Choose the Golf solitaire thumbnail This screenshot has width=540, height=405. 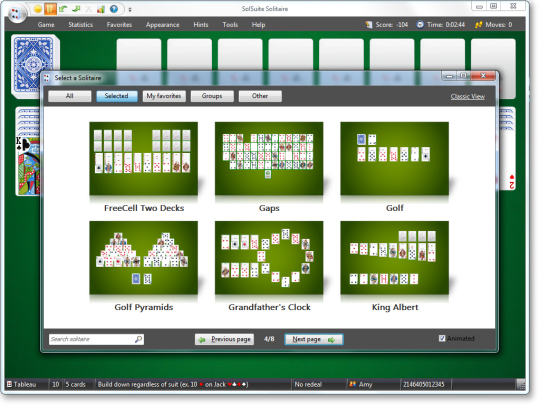[x=395, y=158]
